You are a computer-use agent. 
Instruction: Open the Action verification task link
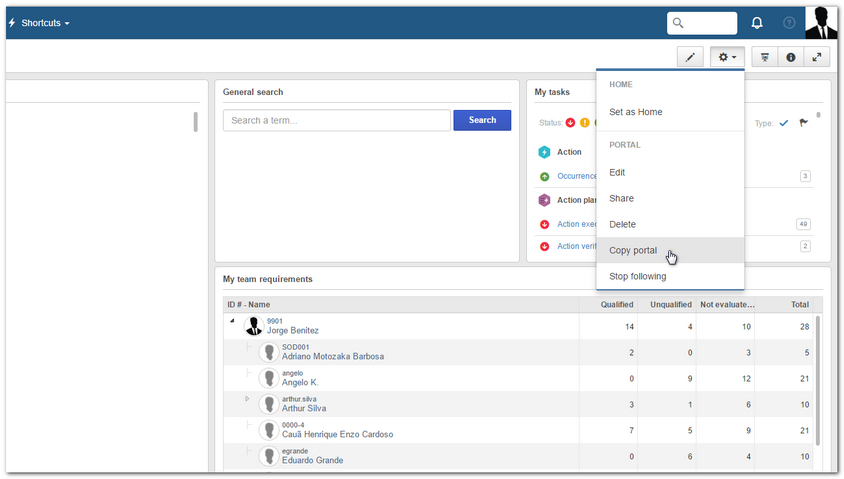click(x=576, y=246)
